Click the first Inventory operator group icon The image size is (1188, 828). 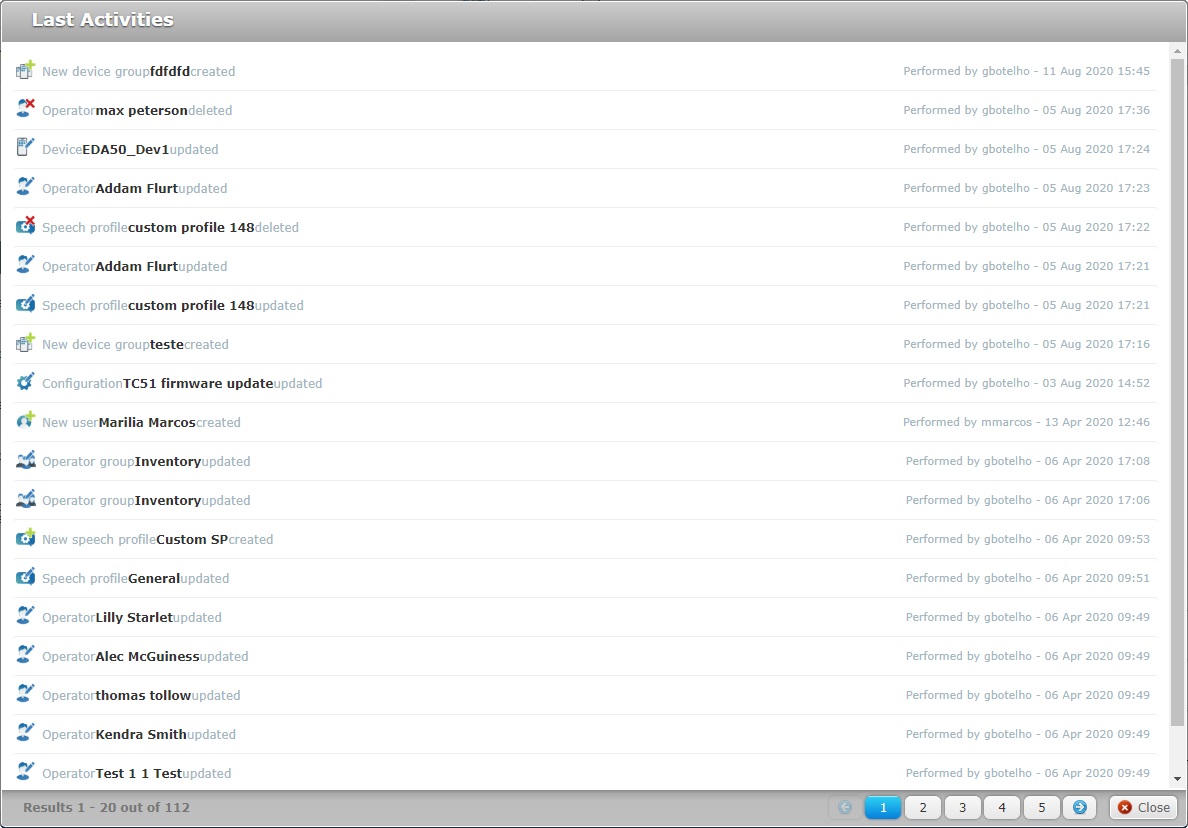click(x=26, y=461)
